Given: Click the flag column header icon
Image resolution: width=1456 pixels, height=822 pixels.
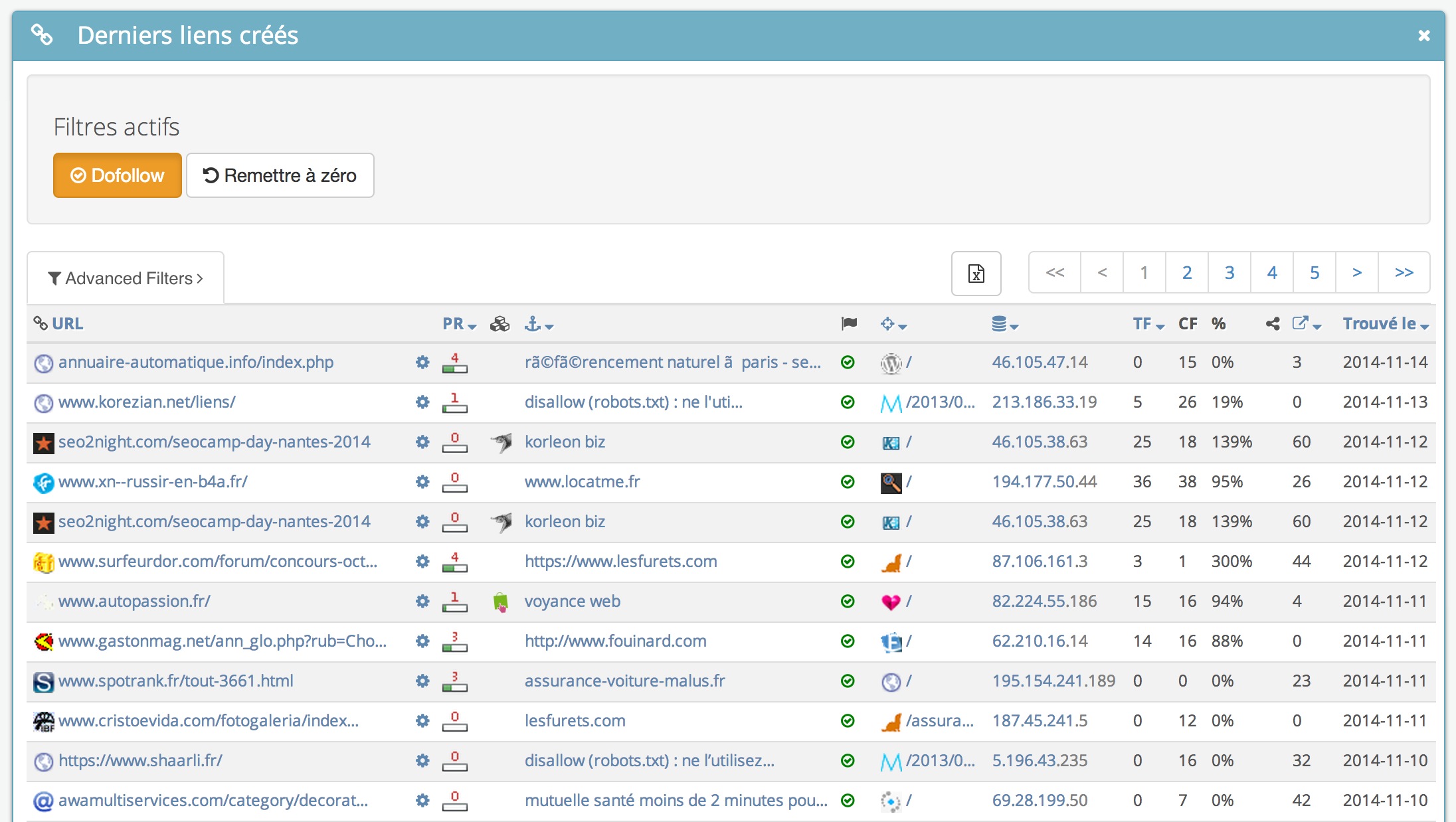Looking at the screenshot, I should [848, 323].
